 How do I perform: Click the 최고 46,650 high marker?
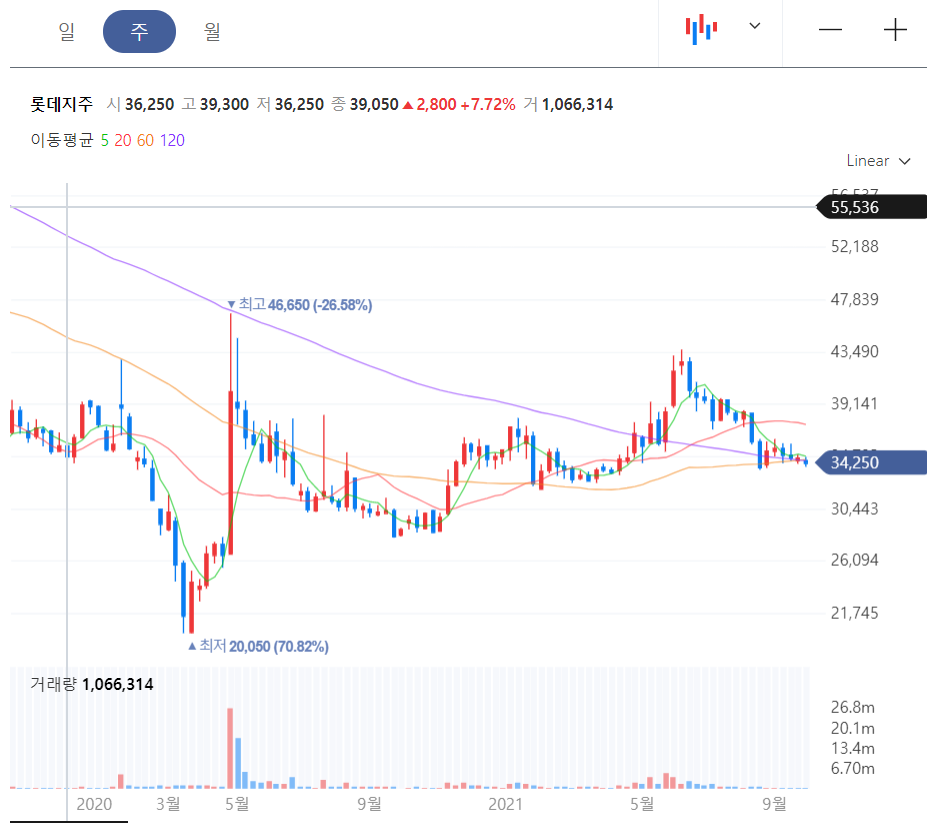[x=300, y=305]
